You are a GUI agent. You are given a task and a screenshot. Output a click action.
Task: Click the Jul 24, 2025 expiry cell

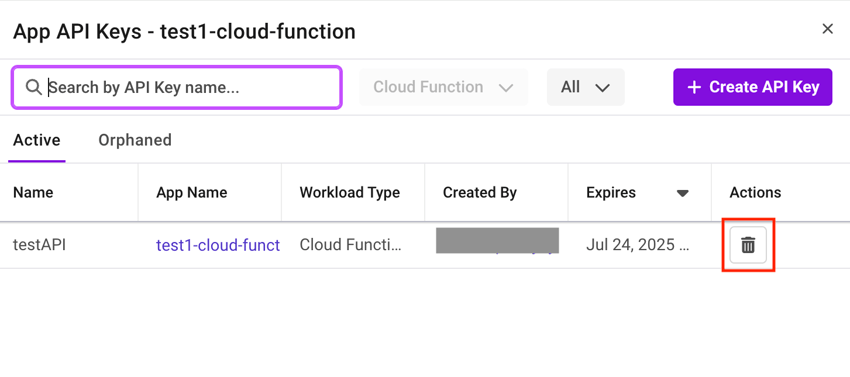point(638,245)
